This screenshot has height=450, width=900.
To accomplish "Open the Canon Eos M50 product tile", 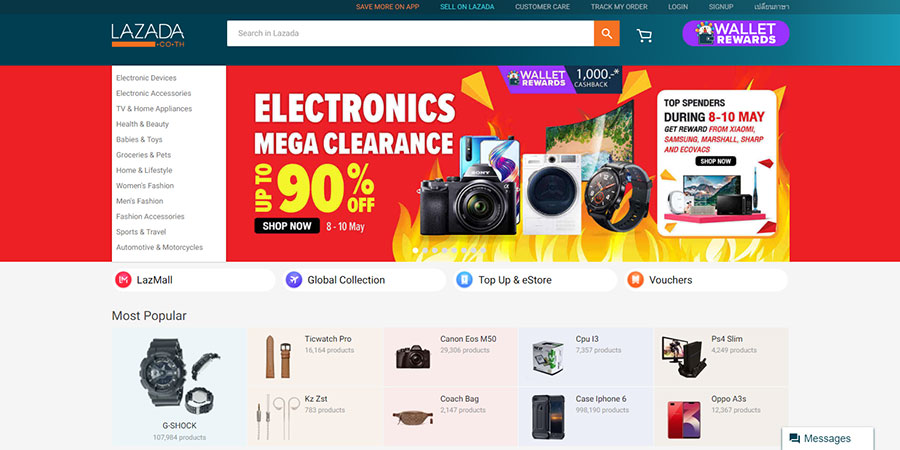I will 451,356.
